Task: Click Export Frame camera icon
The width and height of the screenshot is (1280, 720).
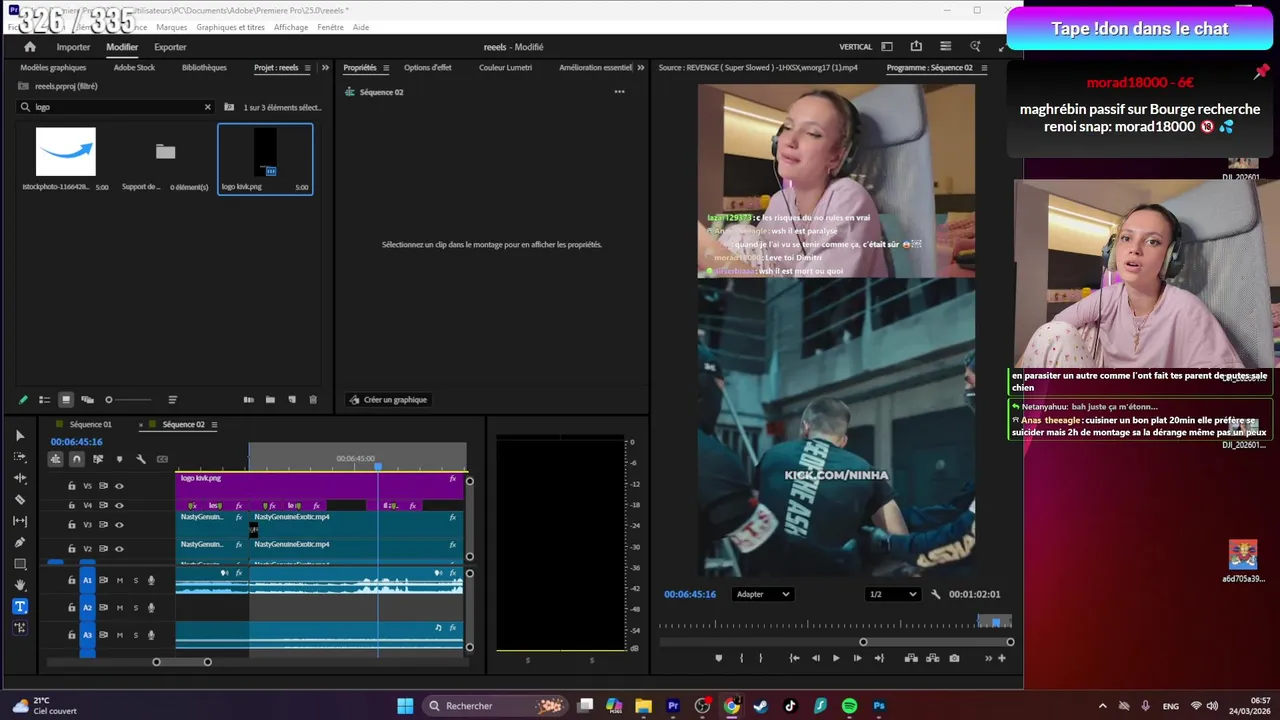Action: click(954, 658)
